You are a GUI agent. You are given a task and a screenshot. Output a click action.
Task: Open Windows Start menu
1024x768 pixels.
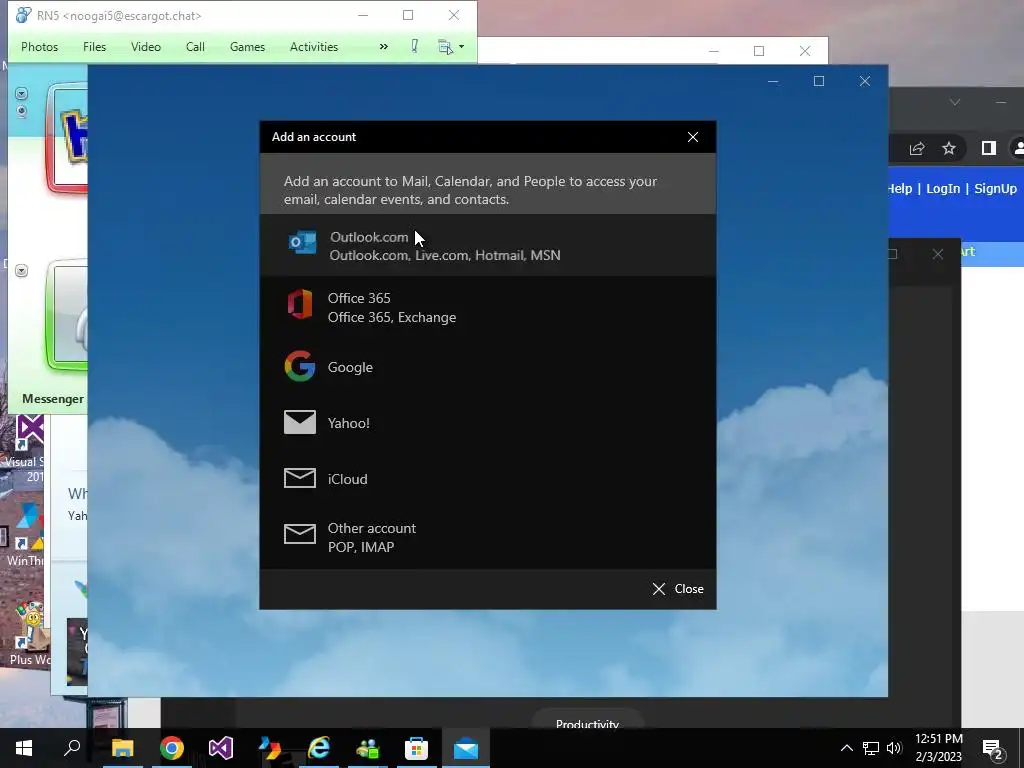pos(24,748)
